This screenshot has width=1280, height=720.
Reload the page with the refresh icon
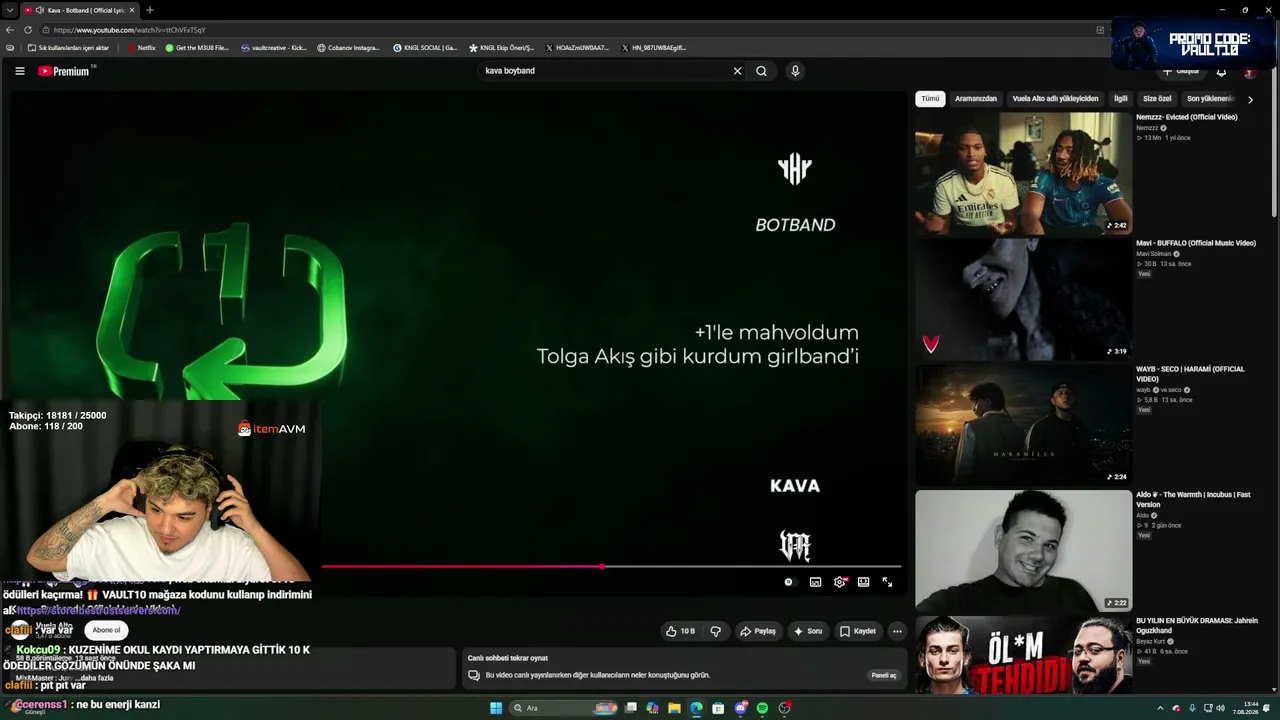click(28, 30)
